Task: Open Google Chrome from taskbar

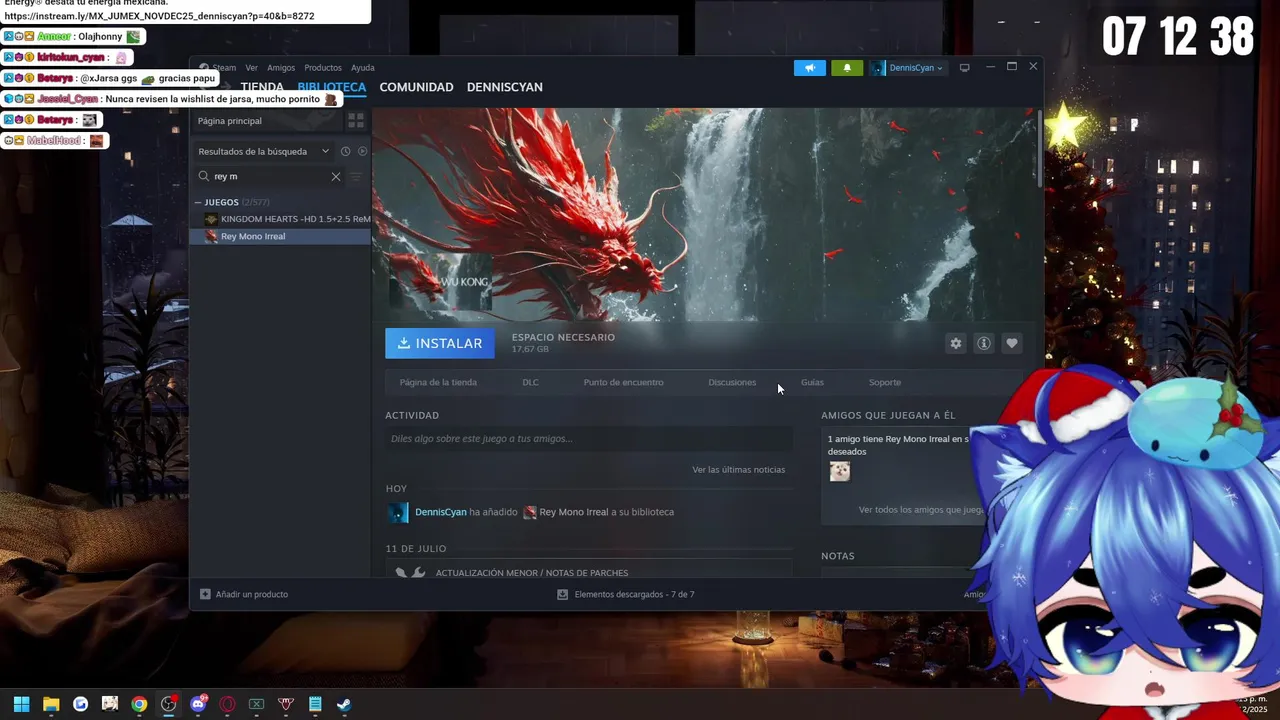Action: pos(139,704)
